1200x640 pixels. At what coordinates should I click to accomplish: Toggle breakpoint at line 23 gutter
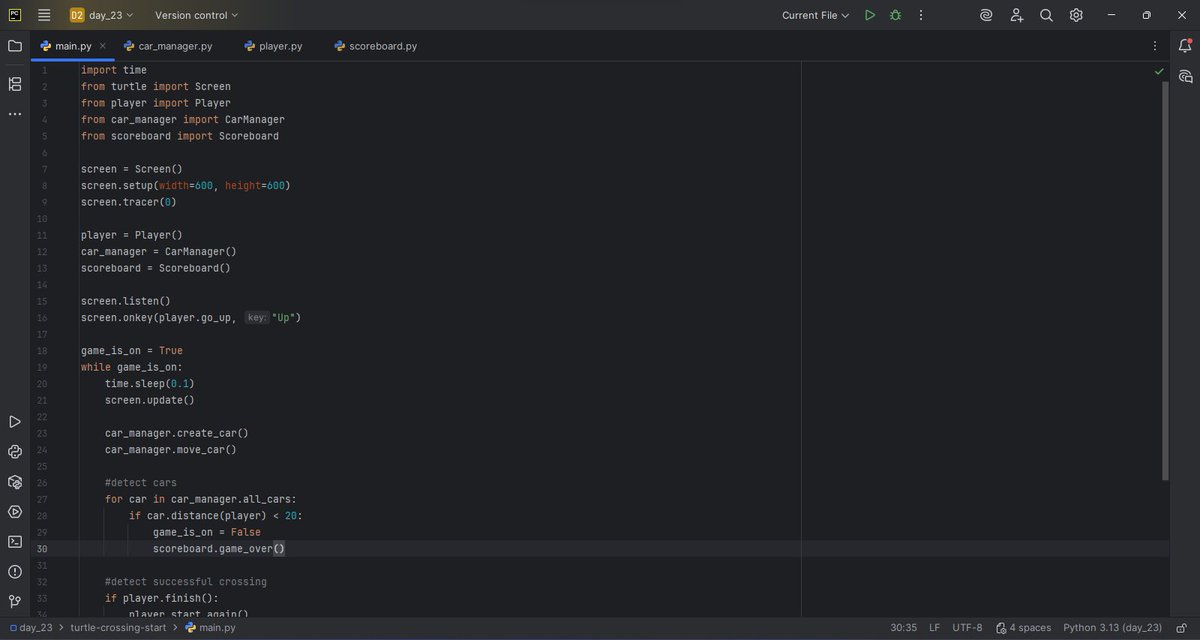(42, 433)
